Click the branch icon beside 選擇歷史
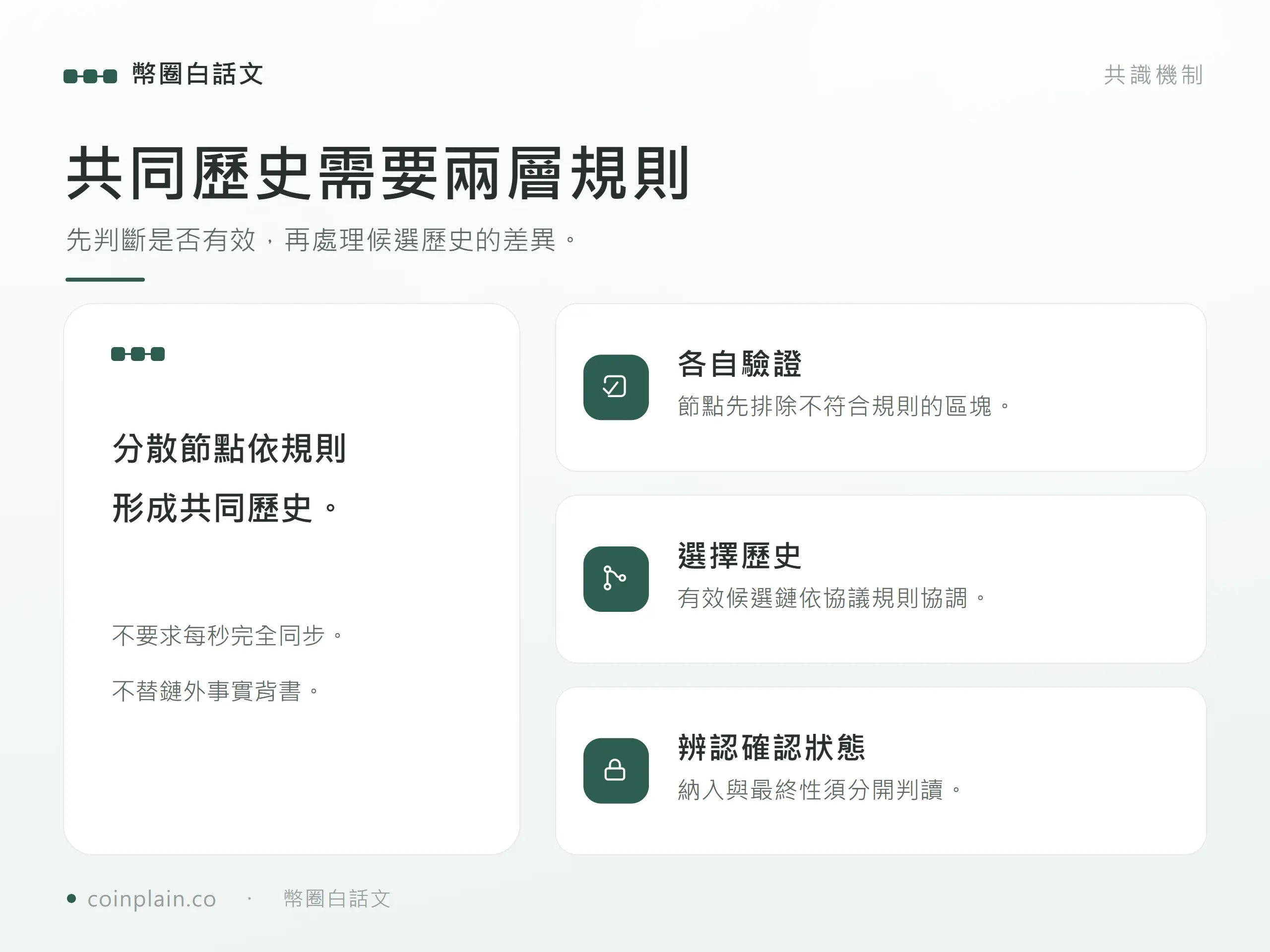 (x=616, y=579)
